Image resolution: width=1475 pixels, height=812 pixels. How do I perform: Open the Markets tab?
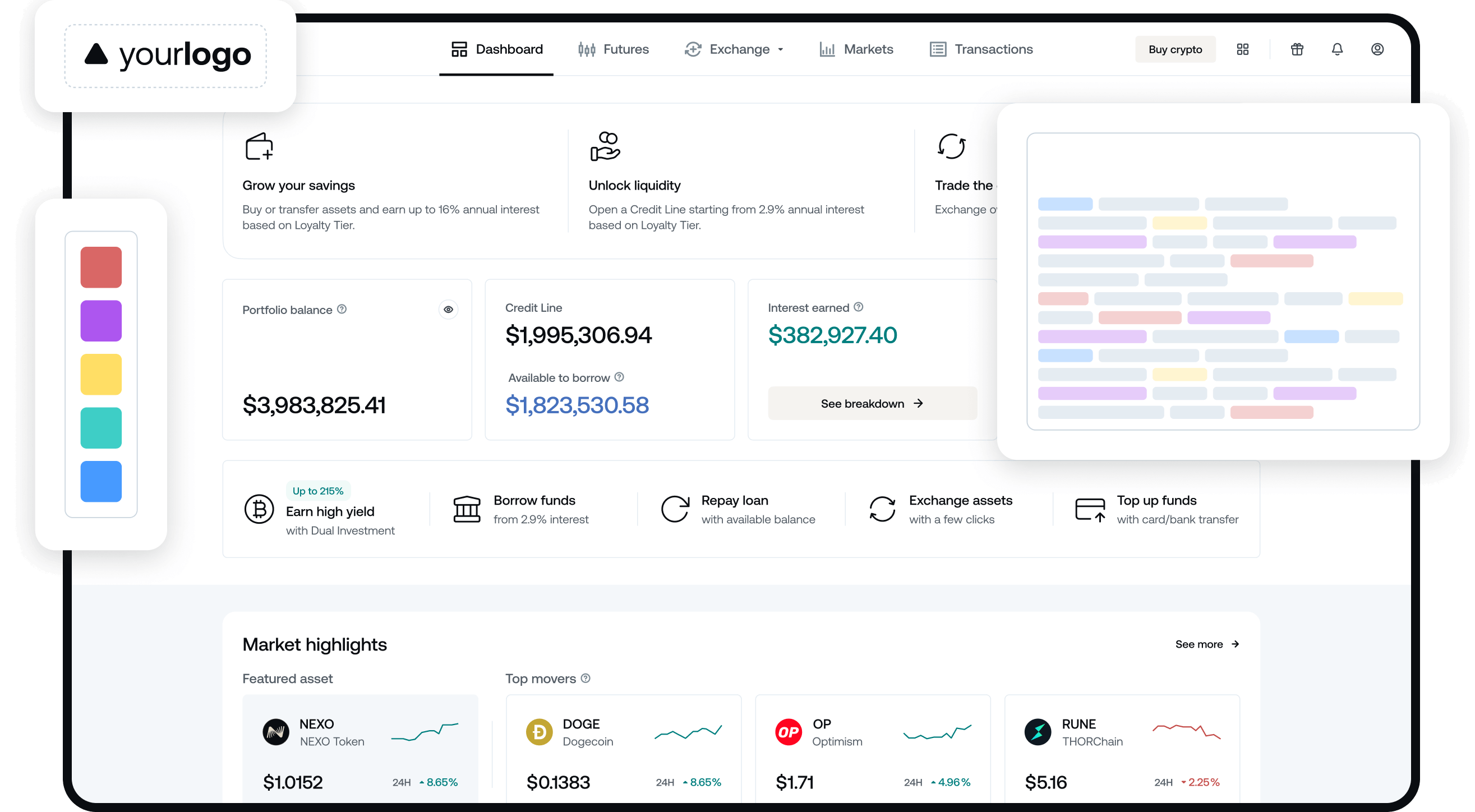[856, 49]
